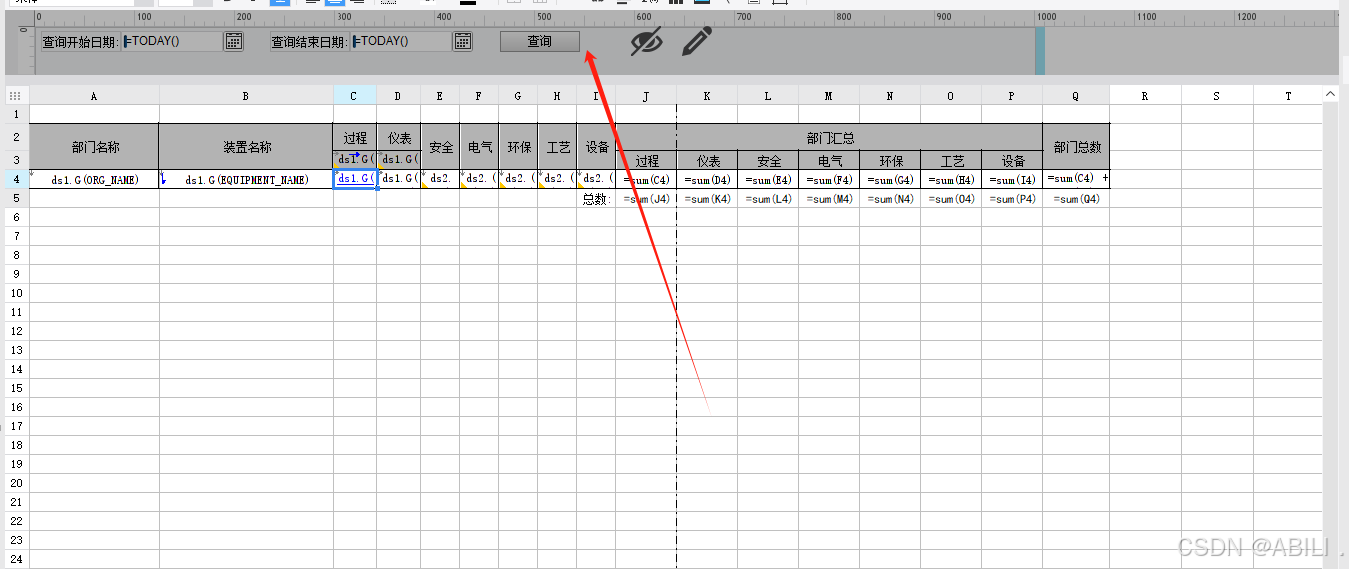Select column C header

point(355,95)
